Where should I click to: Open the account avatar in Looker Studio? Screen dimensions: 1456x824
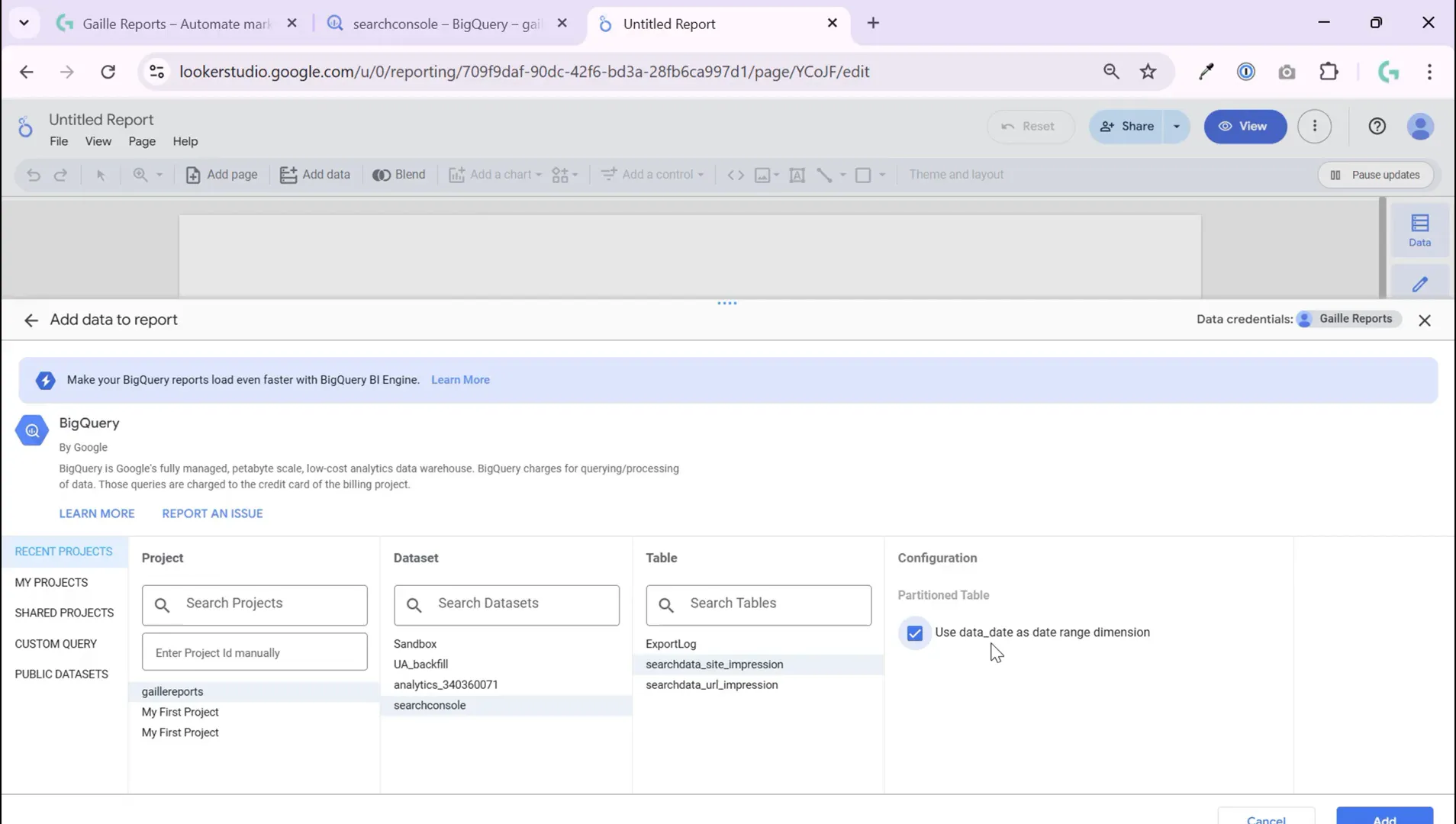coord(1419,127)
